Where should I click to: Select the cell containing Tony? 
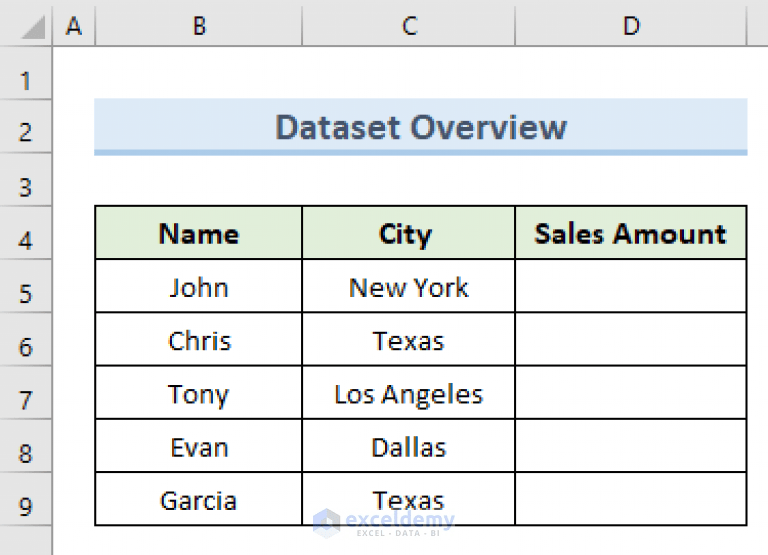(199, 393)
